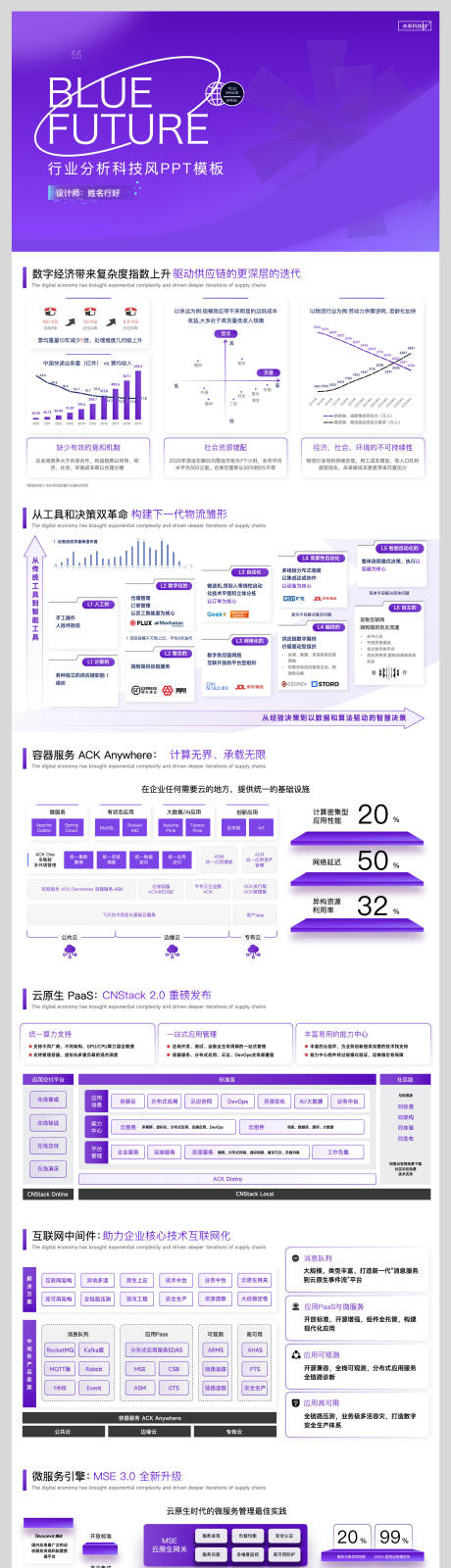Screen dimensions: 451x1568
Task: Click the FLUX logo
Action: 141,622
